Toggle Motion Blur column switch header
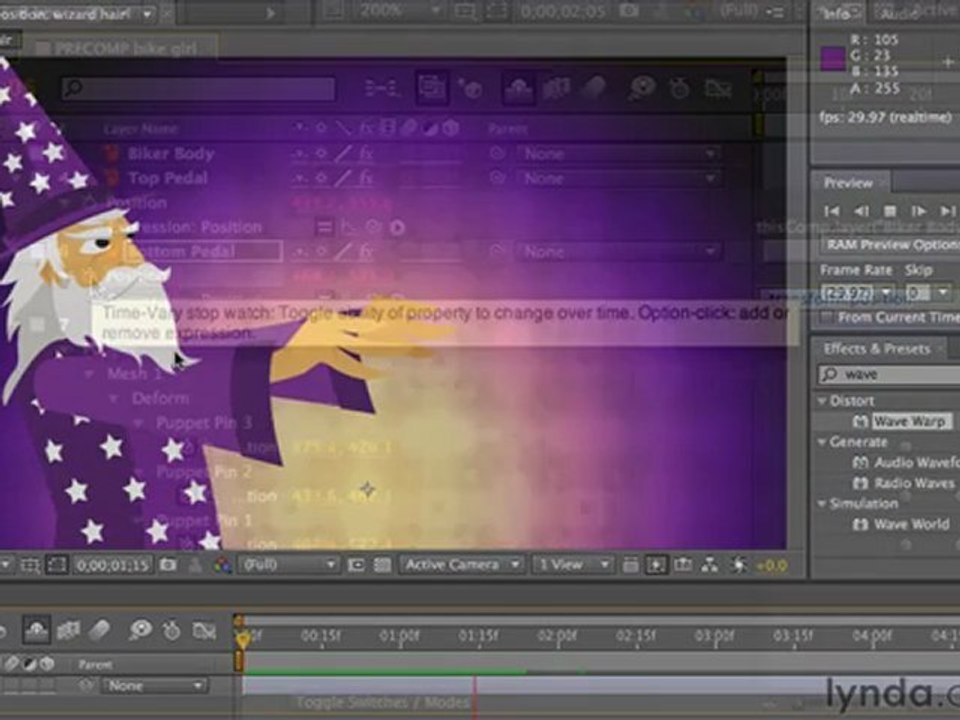The height and width of the screenshot is (720, 960). click(x=11, y=664)
